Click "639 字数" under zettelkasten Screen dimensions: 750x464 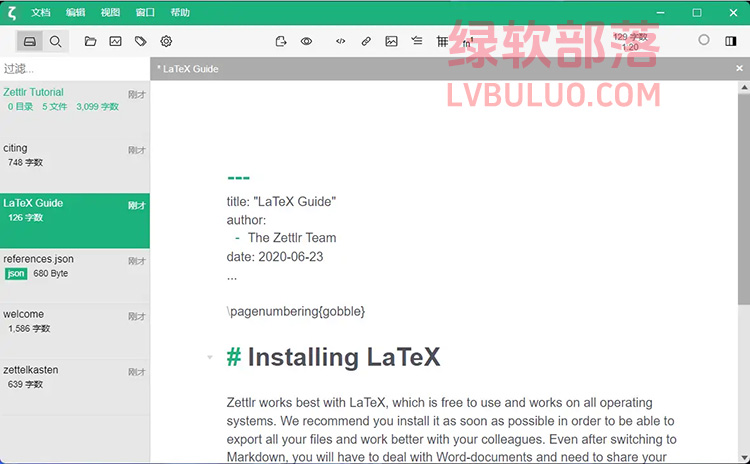(25, 384)
